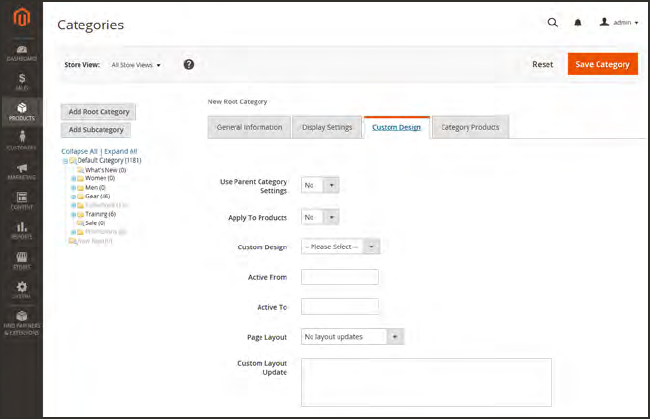Click the Save Category button
Viewport: 651px width, 420px height.
[x=602, y=64]
